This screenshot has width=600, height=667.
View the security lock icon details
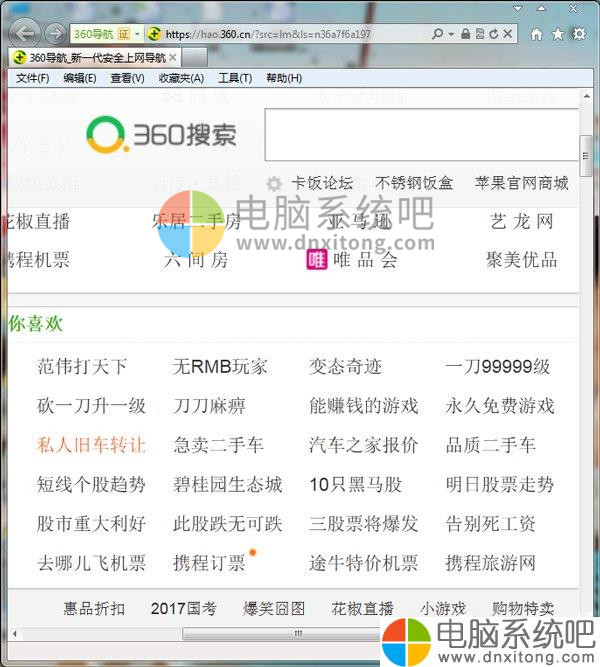[466, 34]
